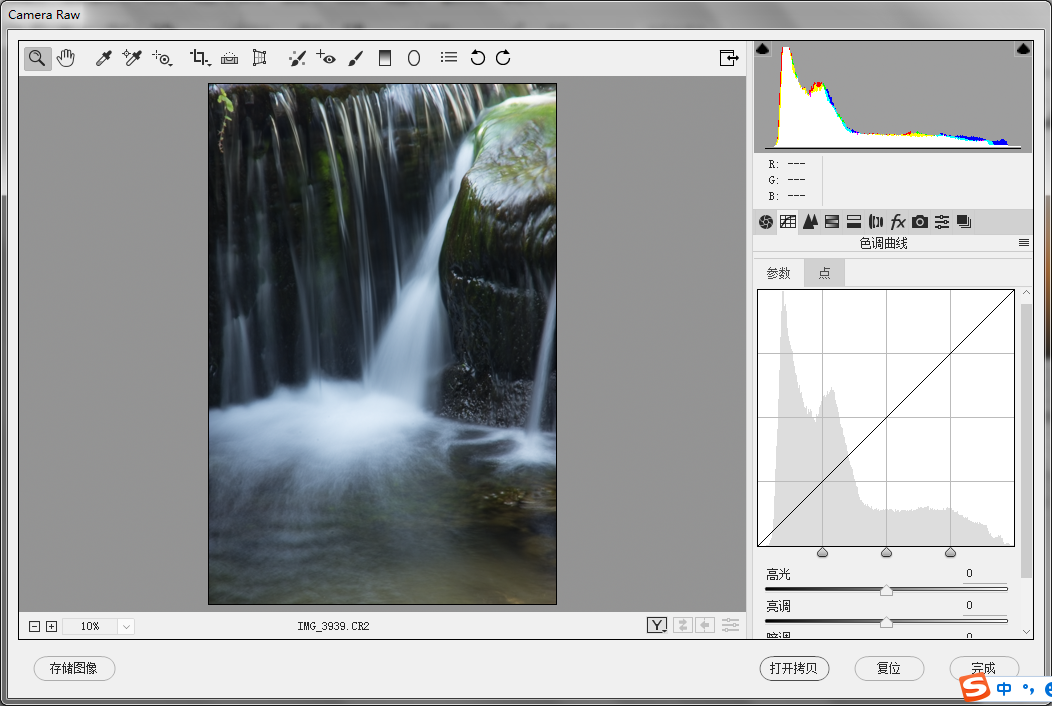Click the waterfall image preview
The image size is (1052, 706).
coord(382,344)
